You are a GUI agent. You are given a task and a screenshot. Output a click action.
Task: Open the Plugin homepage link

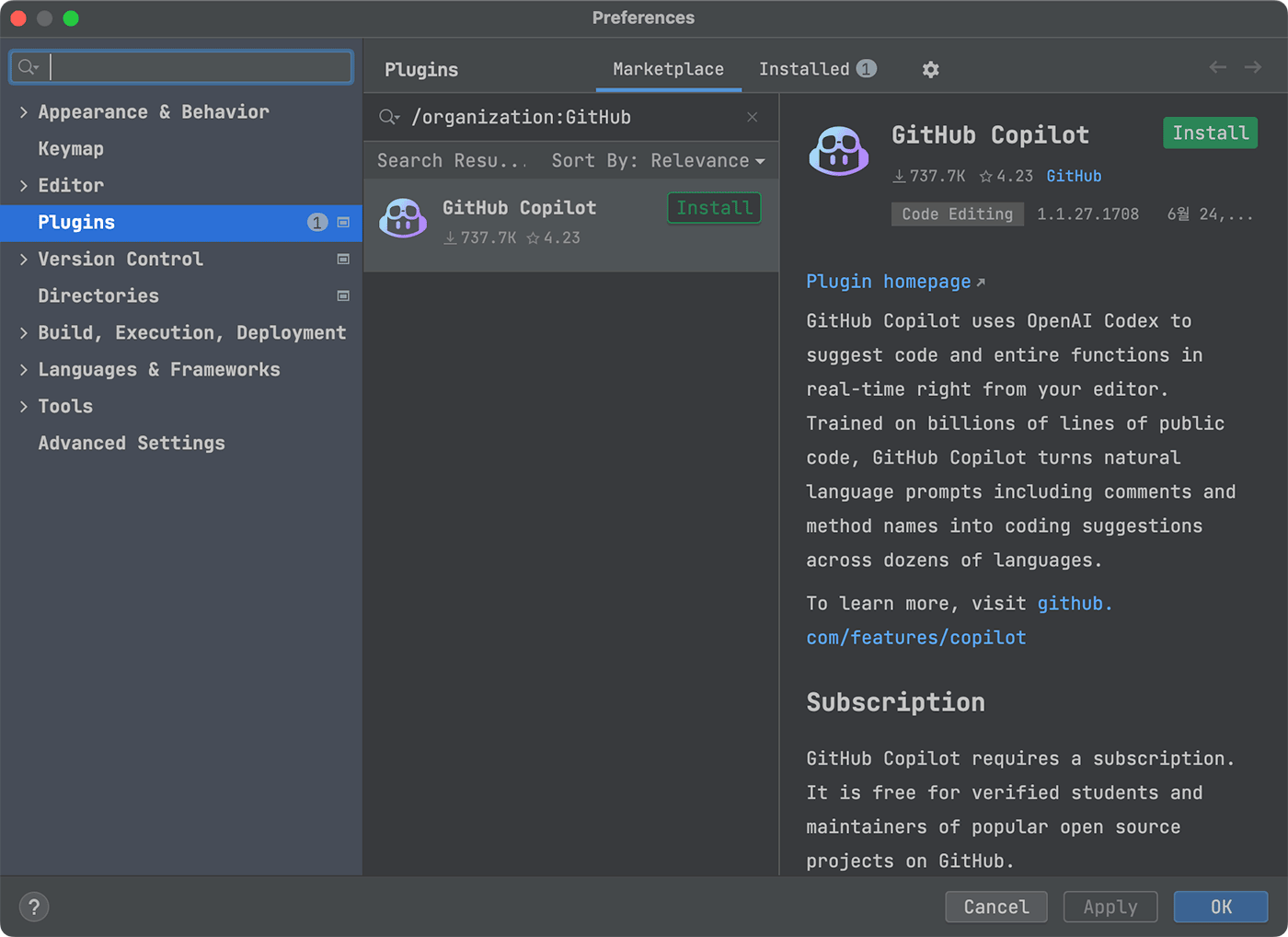(895, 282)
